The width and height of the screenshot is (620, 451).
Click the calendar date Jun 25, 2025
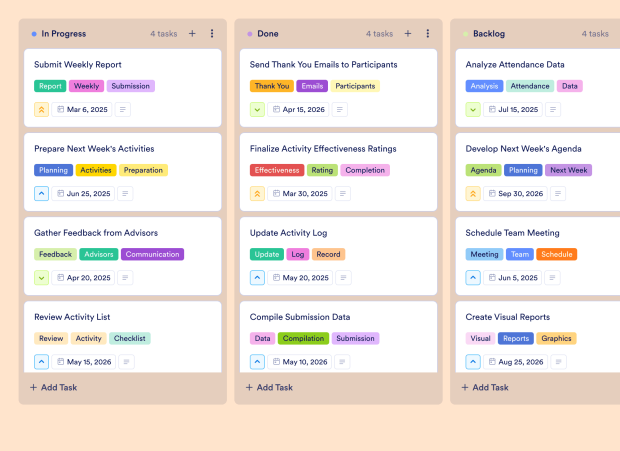click(x=84, y=194)
